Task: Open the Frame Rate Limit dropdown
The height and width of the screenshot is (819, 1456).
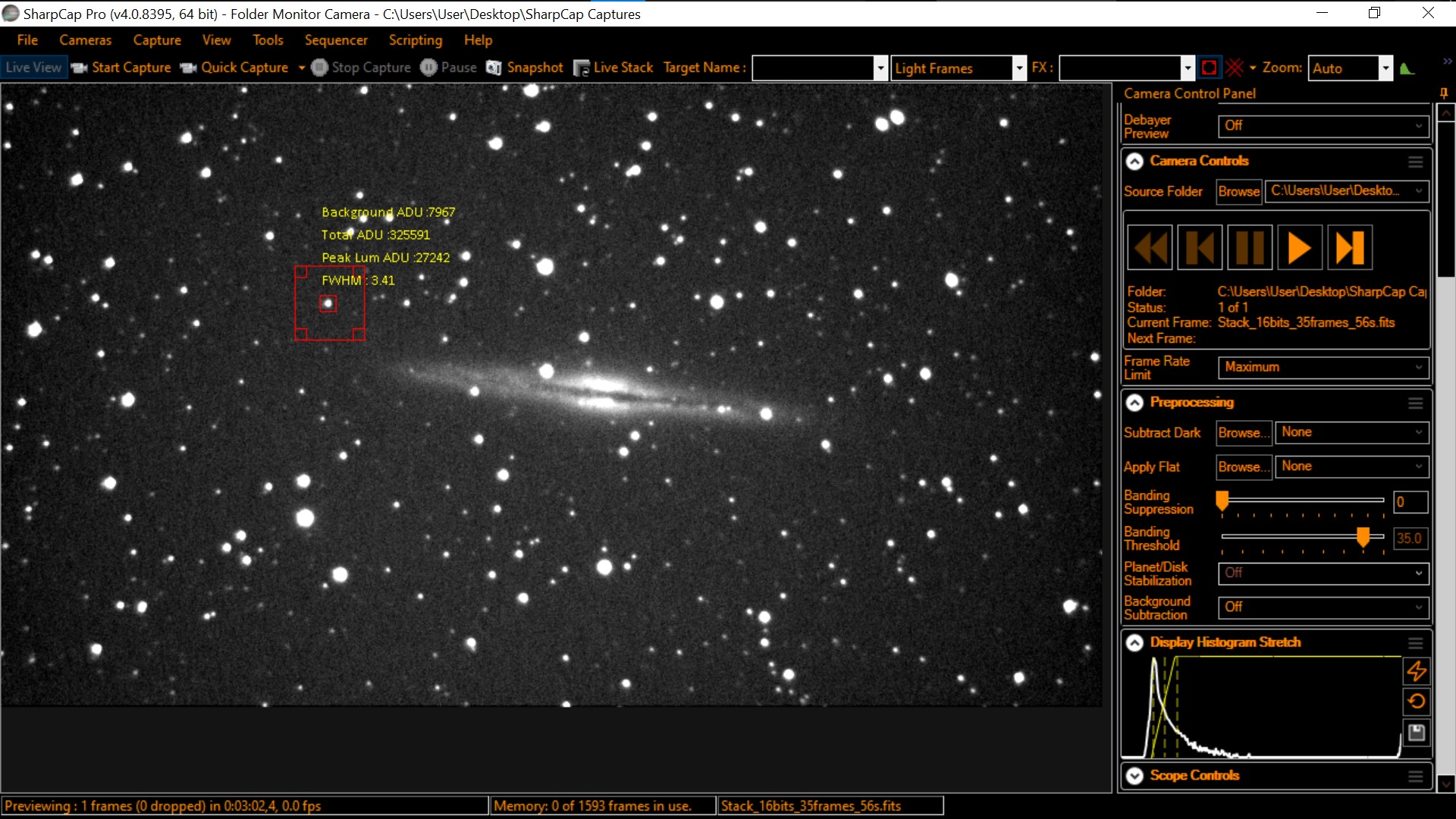Action: [x=1323, y=367]
